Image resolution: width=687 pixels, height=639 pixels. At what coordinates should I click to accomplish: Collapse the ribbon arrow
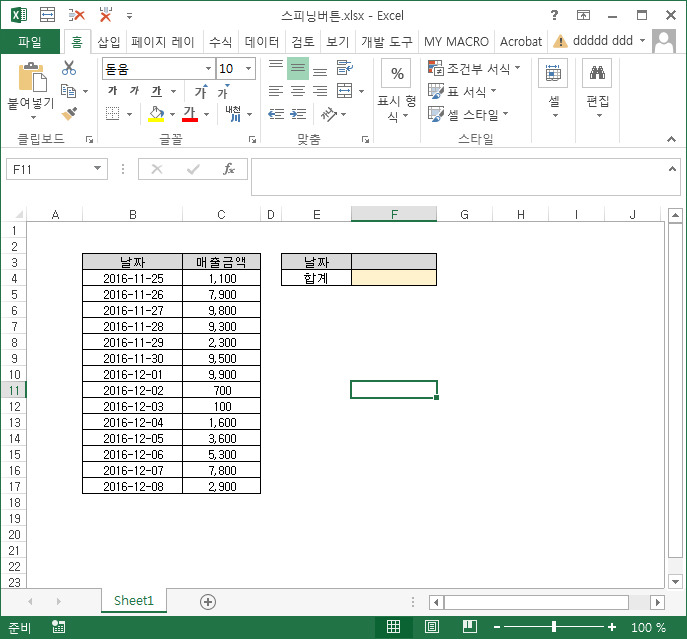(x=671, y=139)
